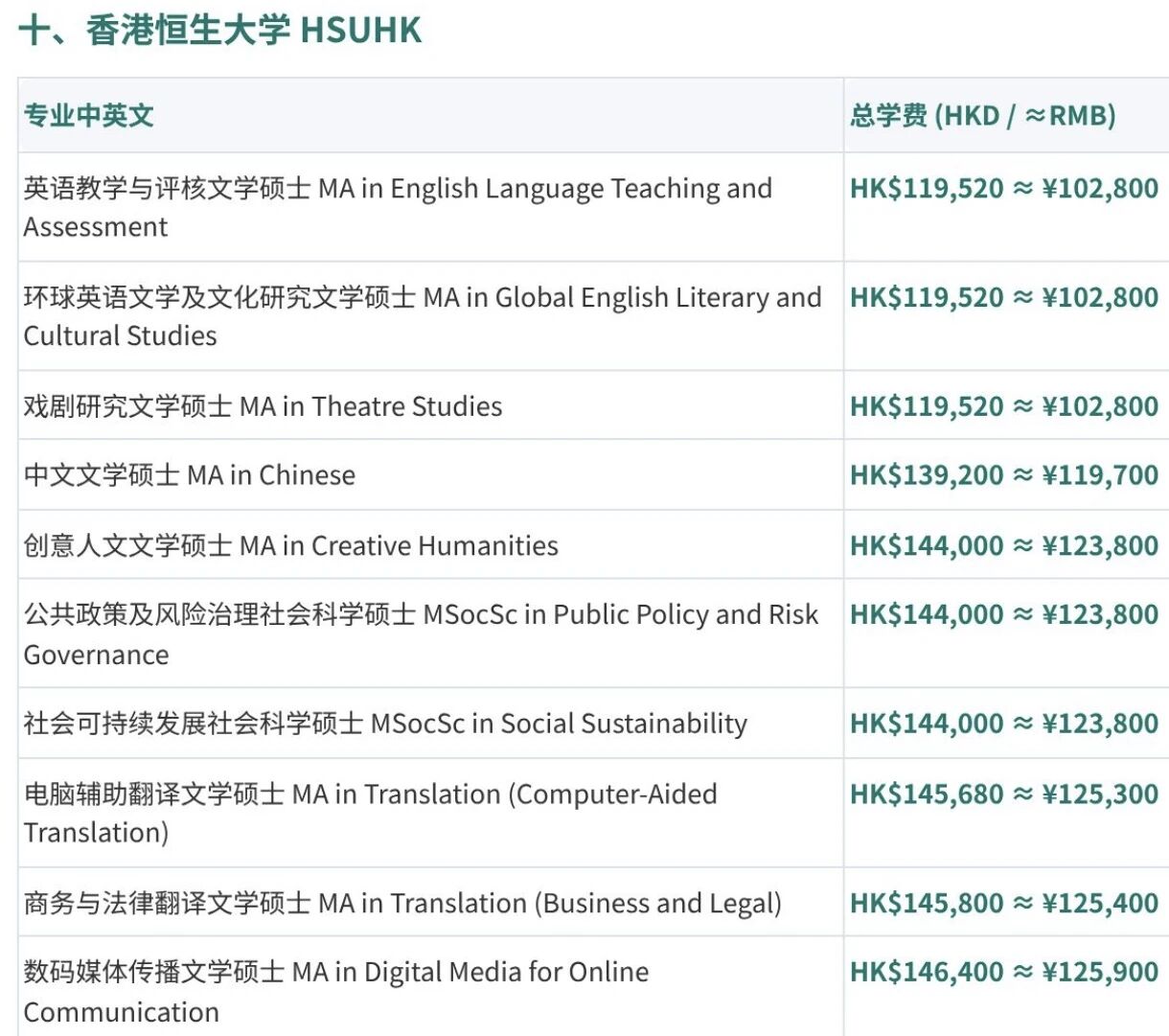1169x1036 pixels.
Task: Click the 总学费 (HKD / ≈RMB) column header
Action: [x=982, y=116]
